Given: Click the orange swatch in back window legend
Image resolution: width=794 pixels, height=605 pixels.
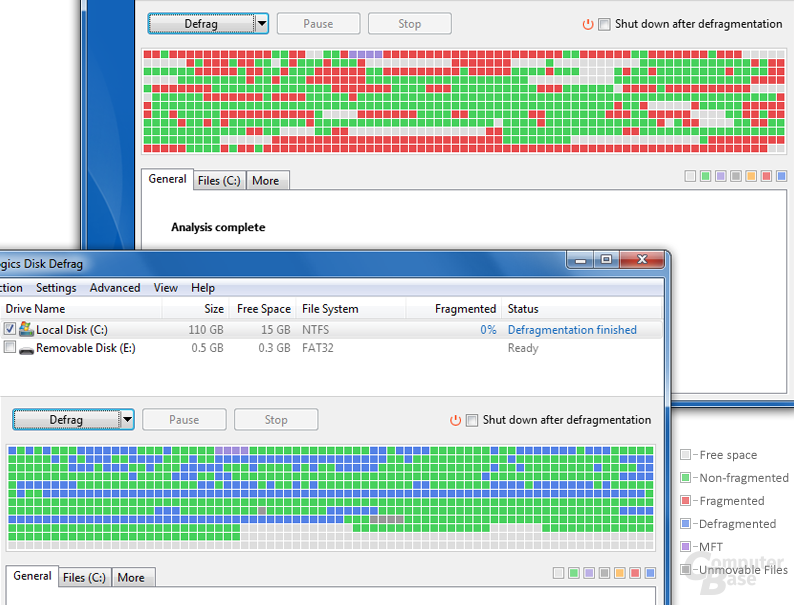Looking at the screenshot, I should pos(751,176).
